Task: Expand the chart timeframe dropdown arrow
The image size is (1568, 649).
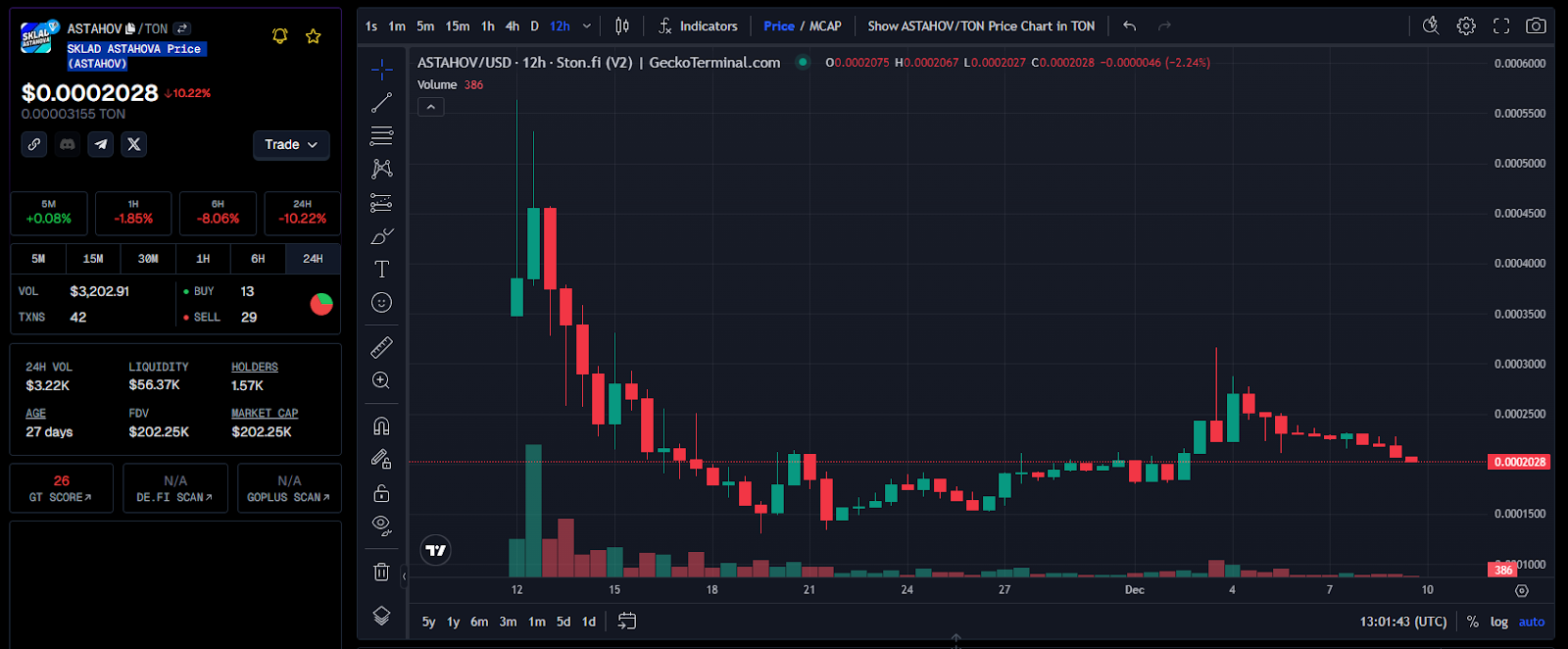Action: (x=587, y=26)
